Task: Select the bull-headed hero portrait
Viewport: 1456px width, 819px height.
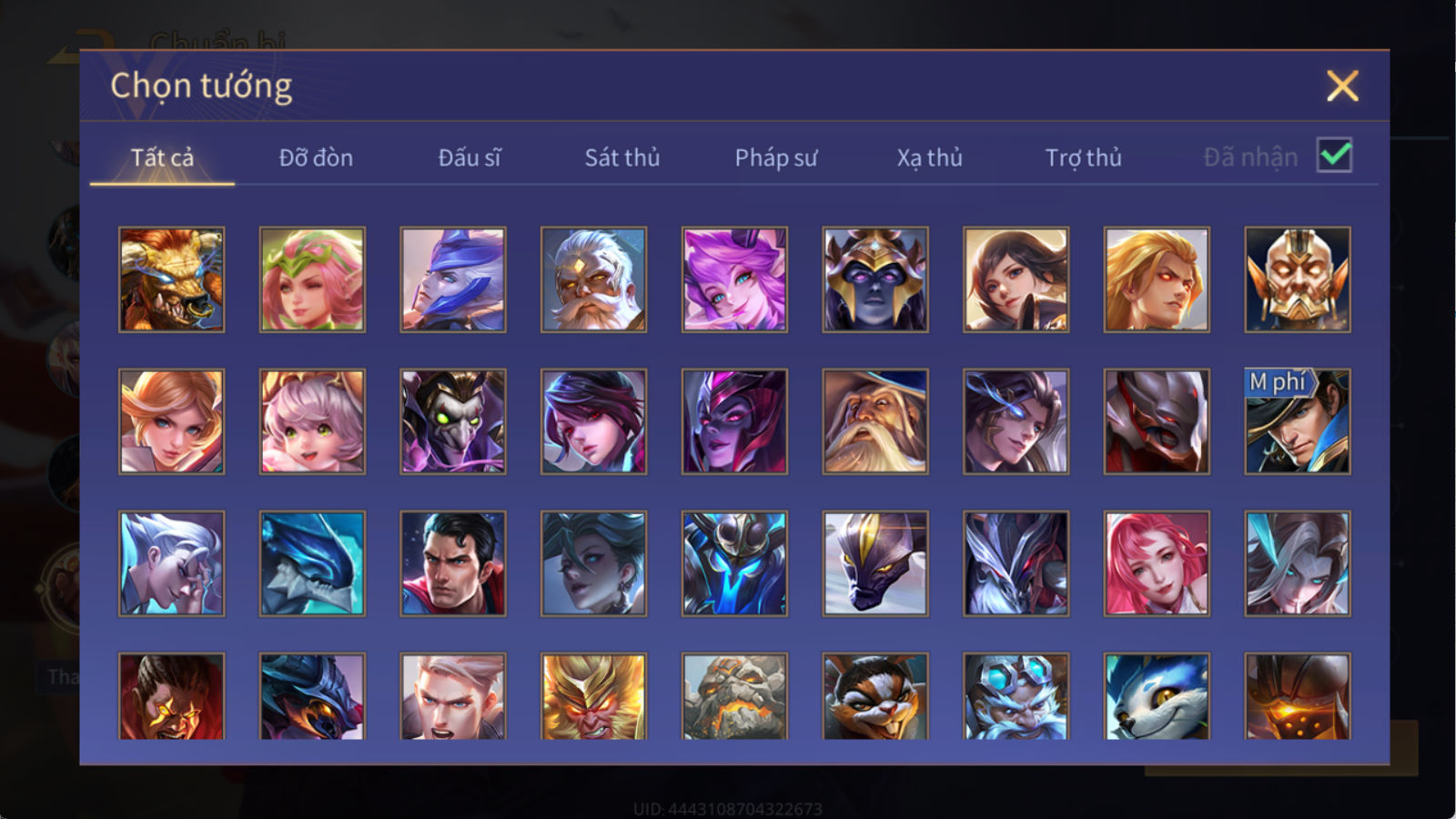Action: [171, 279]
